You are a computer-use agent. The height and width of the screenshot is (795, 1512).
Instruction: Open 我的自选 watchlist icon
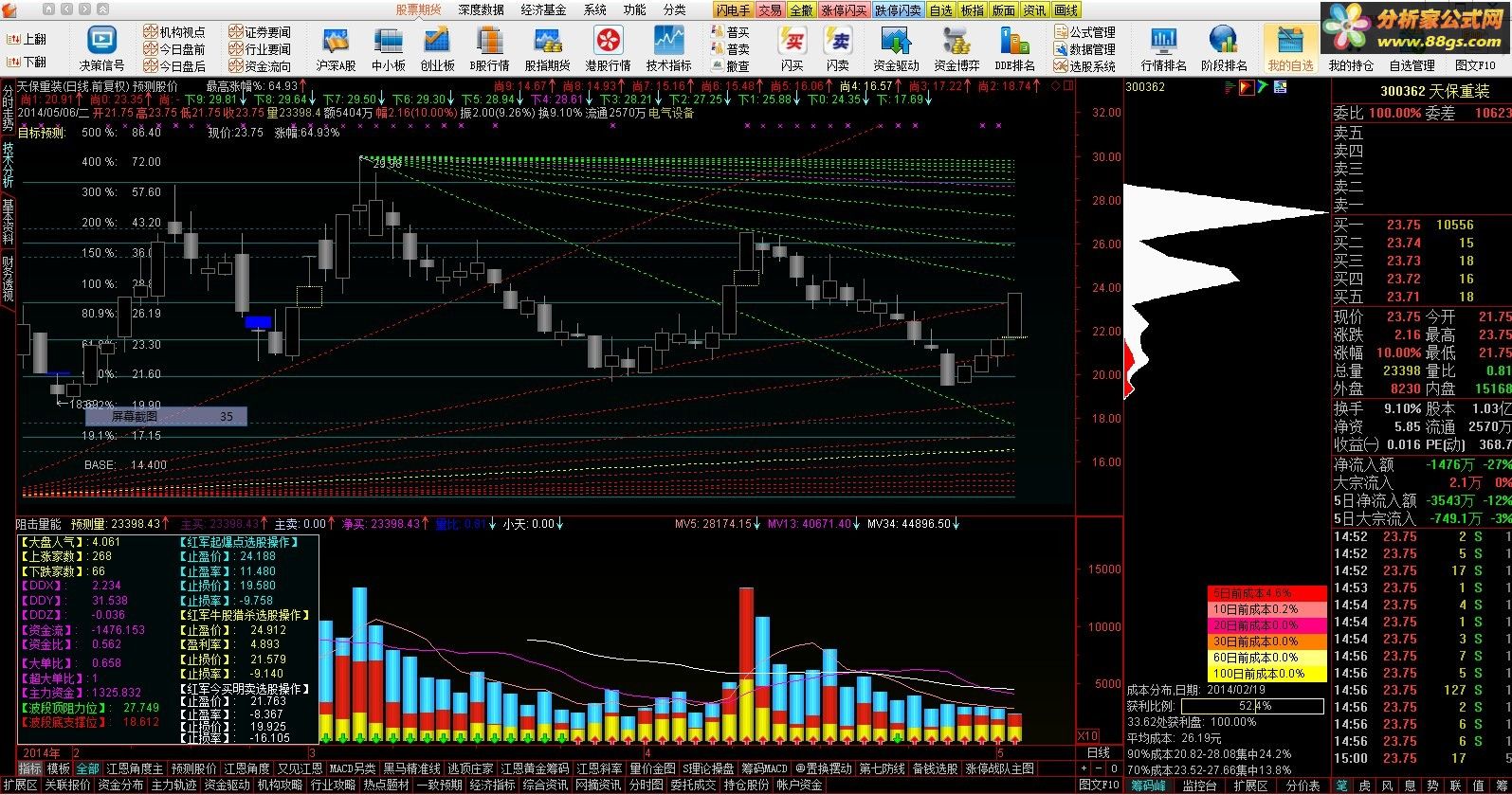[x=1290, y=47]
